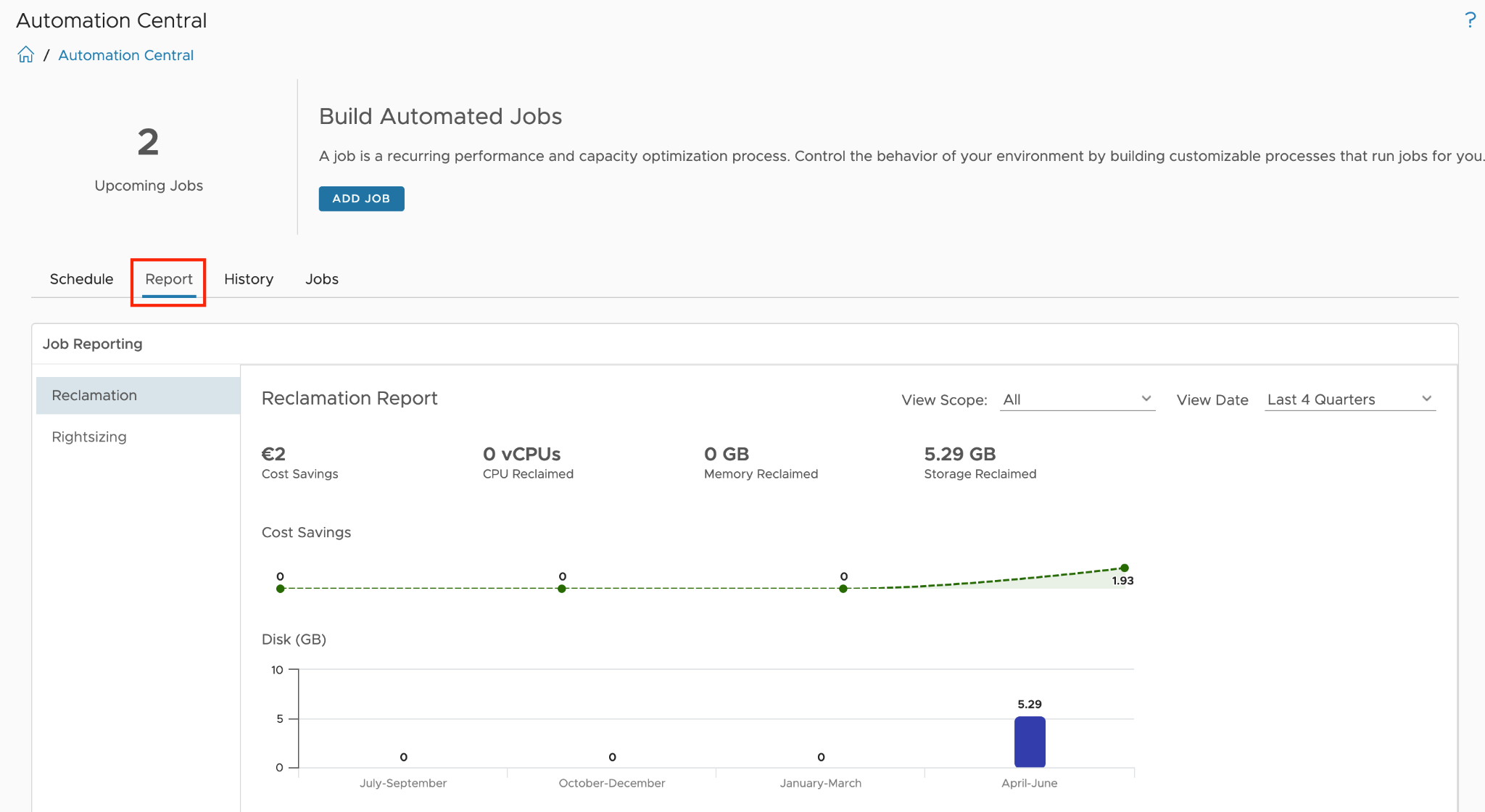Go to the Jobs tab
The width and height of the screenshot is (1485, 812).
[322, 279]
